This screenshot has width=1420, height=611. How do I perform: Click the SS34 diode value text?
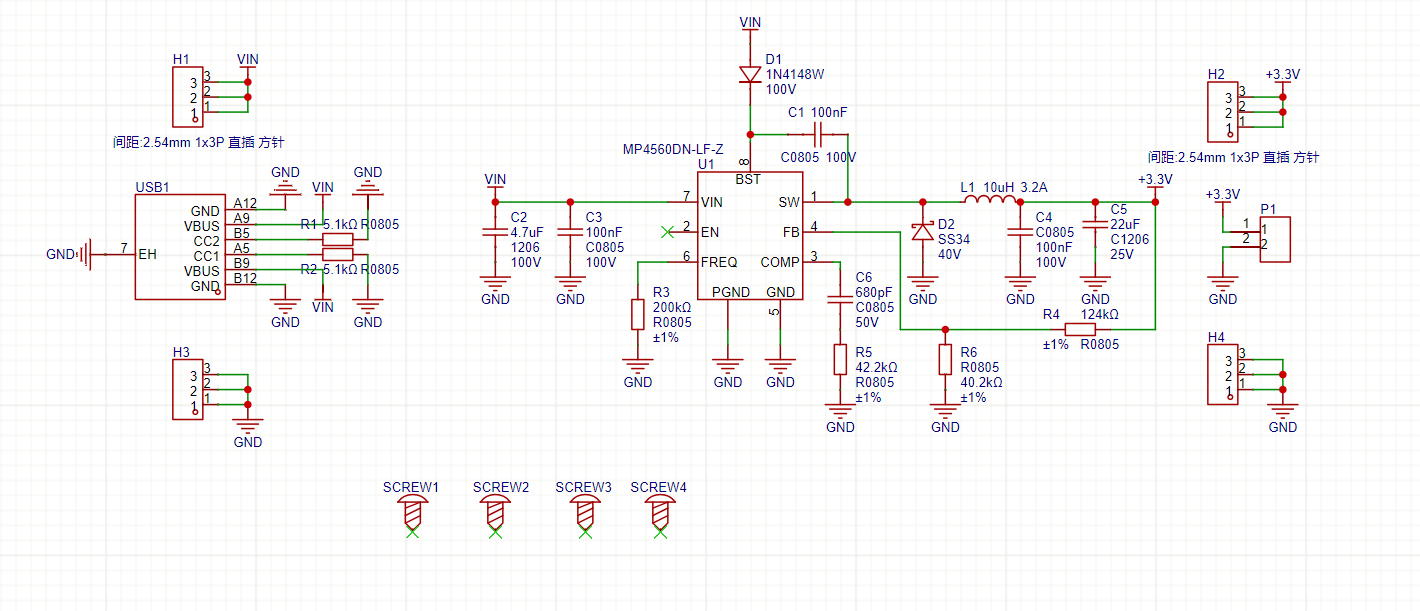(x=954, y=239)
